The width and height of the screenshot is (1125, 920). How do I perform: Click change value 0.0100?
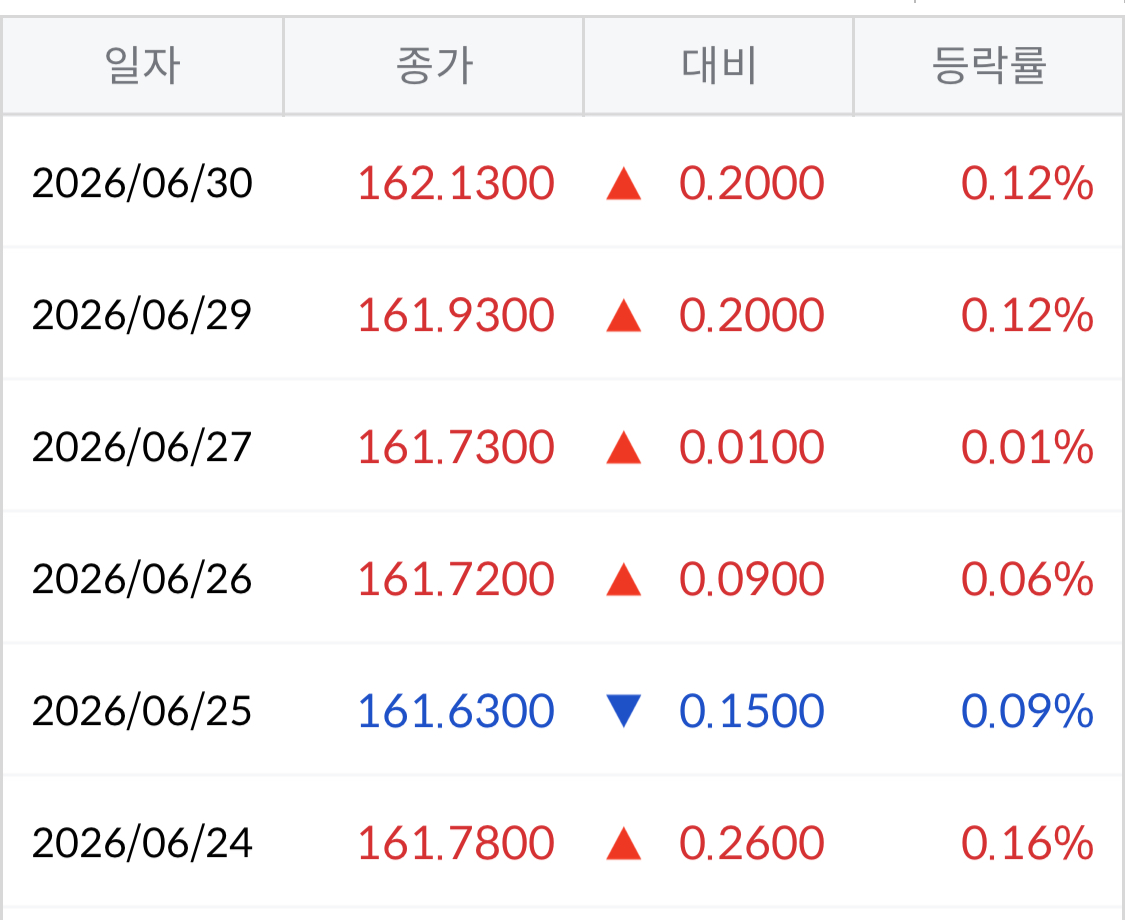click(x=752, y=447)
